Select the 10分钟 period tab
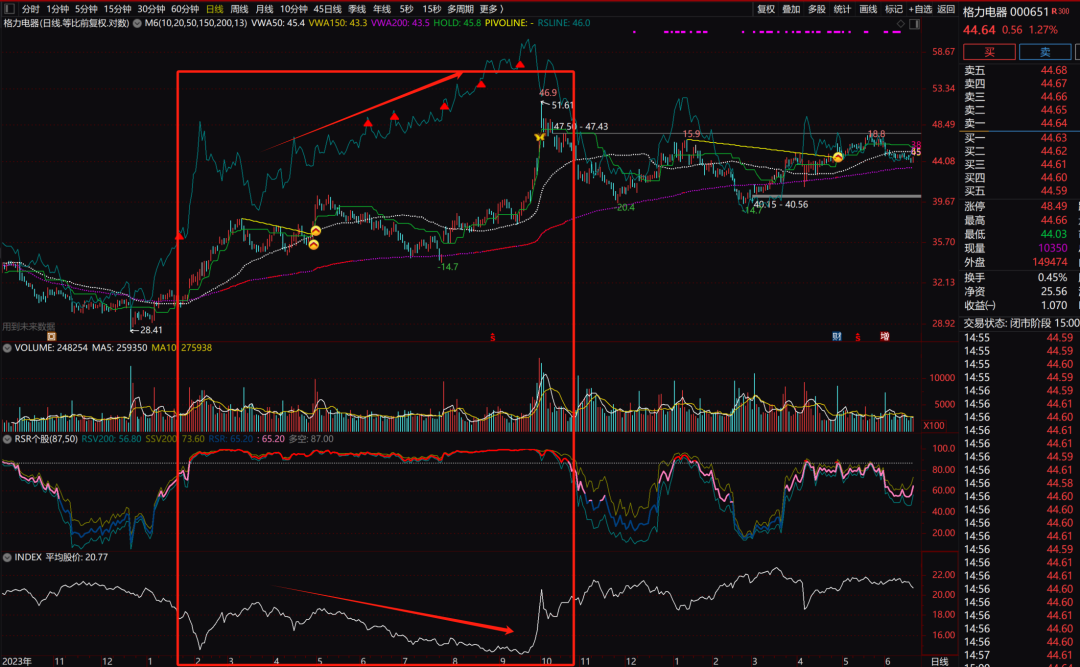The width and height of the screenshot is (1080, 667). pyautogui.click(x=293, y=9)
